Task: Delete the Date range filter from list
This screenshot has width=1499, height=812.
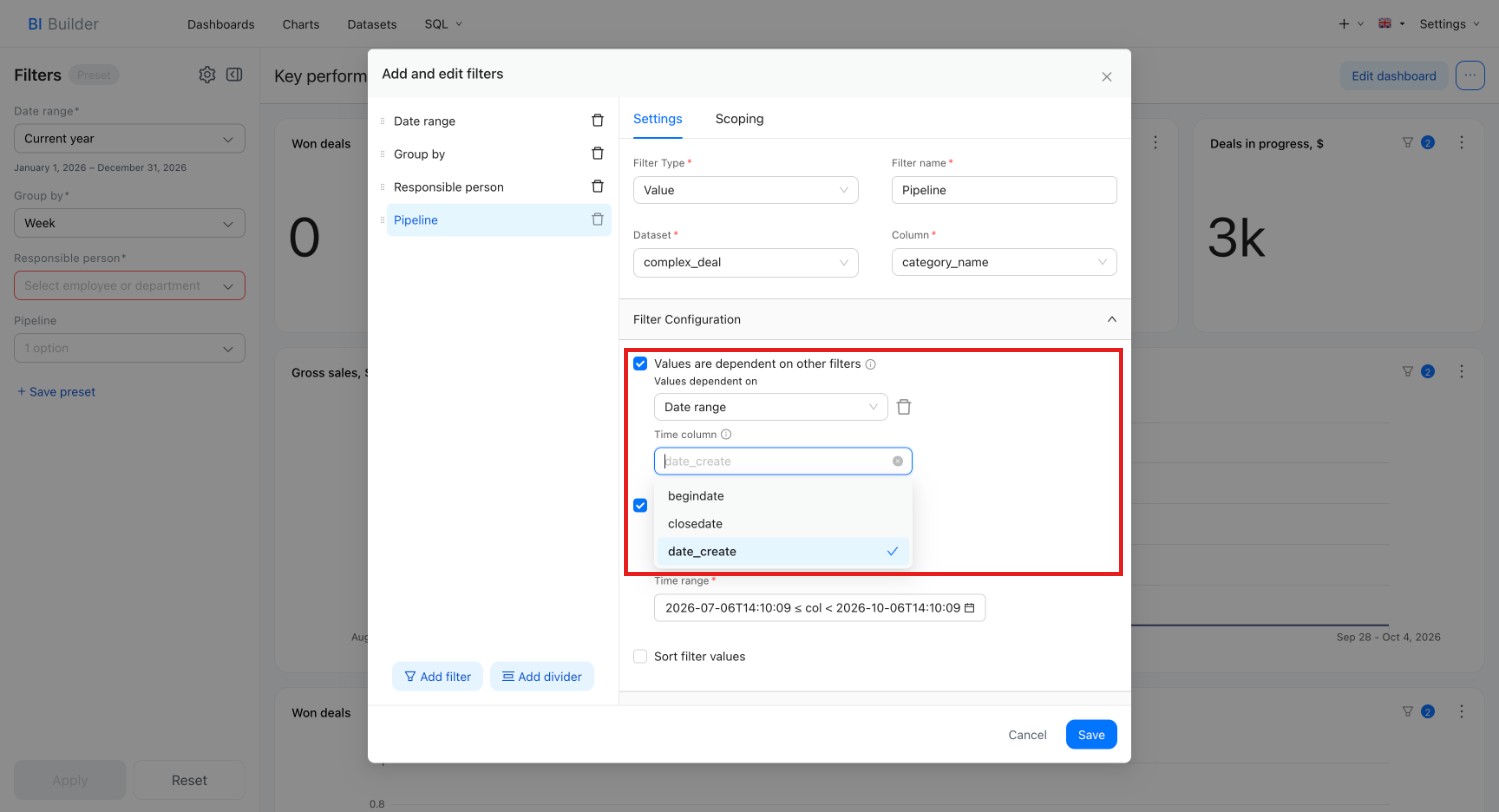Action: pos(598,121)
